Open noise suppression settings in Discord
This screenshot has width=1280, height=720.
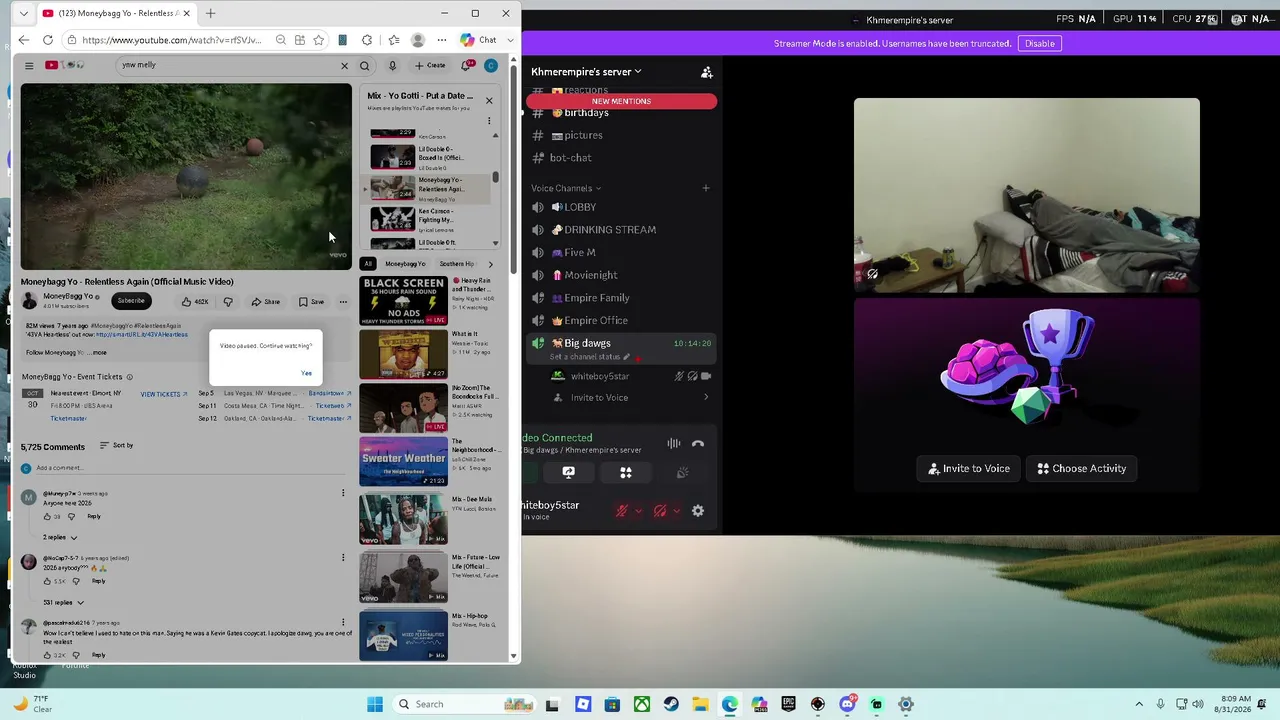[674, 443]
